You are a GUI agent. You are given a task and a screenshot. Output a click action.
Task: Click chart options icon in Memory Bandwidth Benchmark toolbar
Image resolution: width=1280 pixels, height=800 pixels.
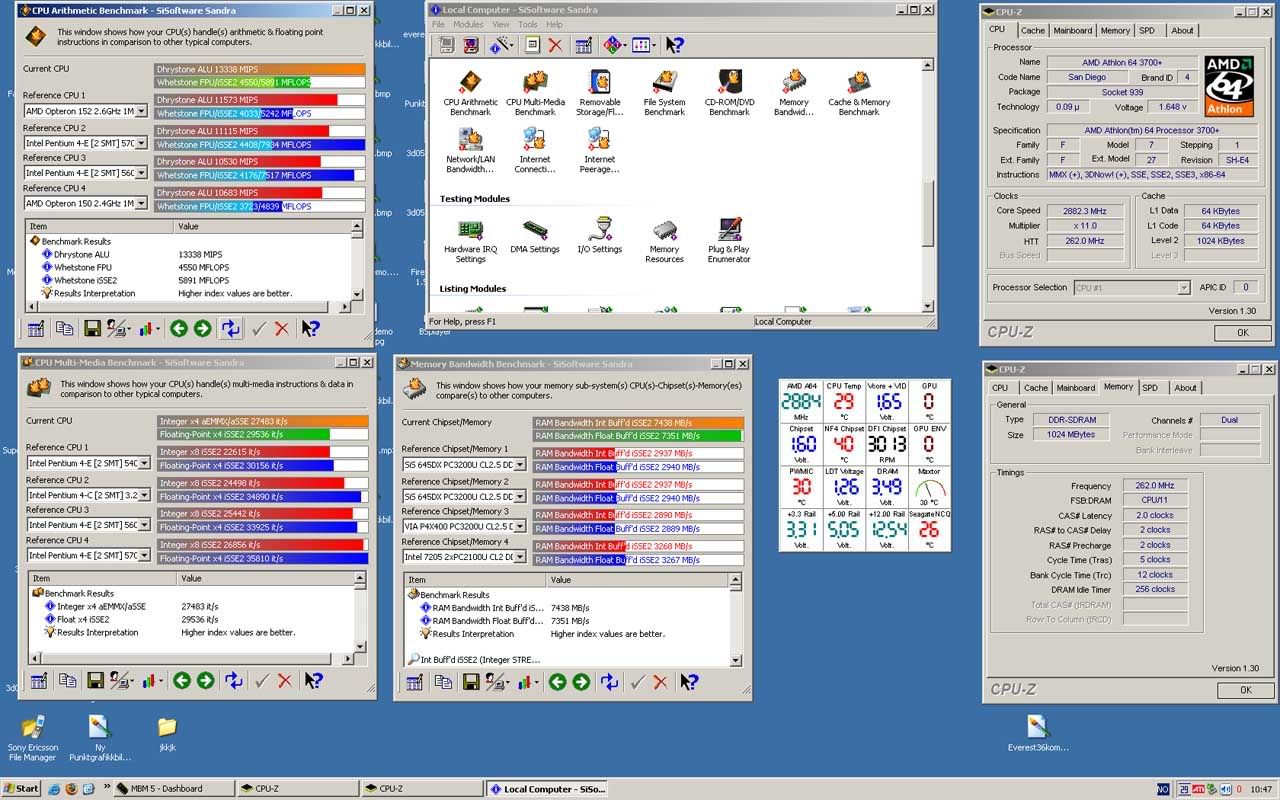[x=528, y=682]
